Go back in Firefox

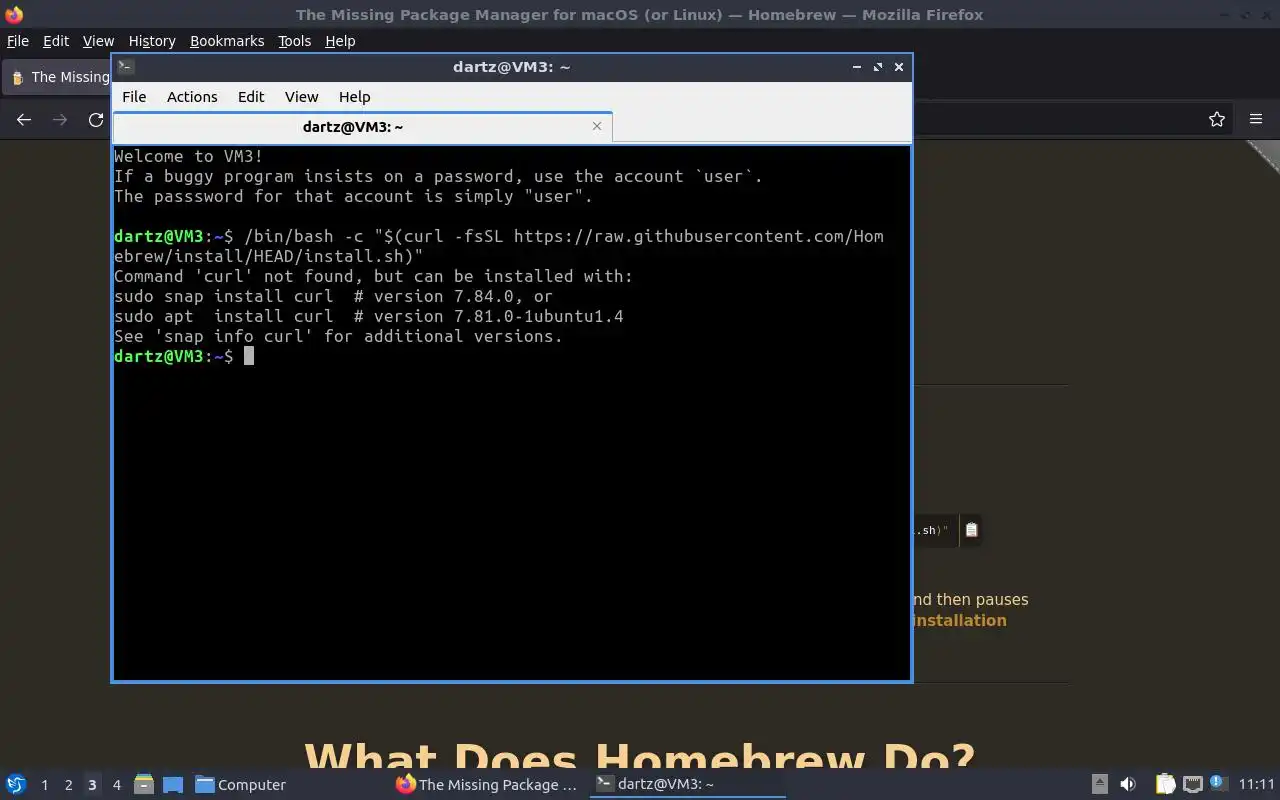24,120
